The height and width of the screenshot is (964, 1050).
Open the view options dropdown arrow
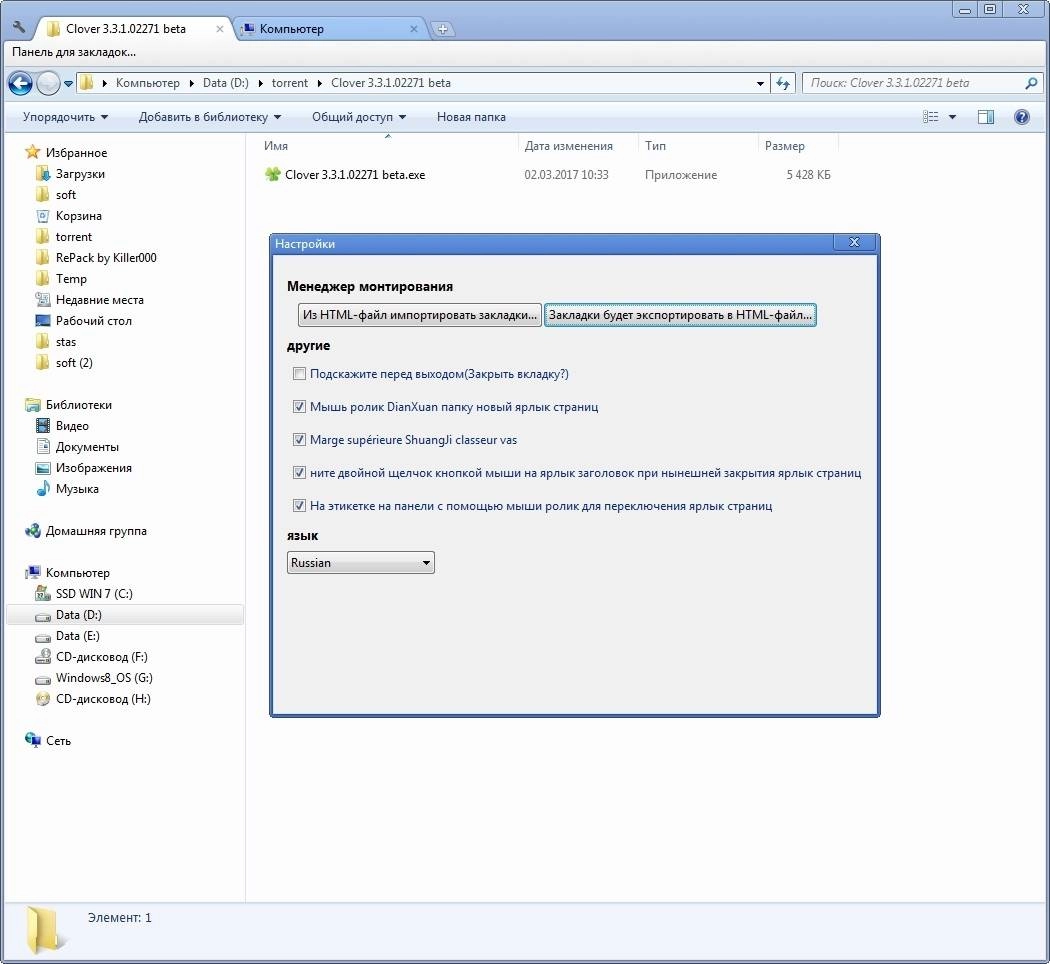pos(952,116)
